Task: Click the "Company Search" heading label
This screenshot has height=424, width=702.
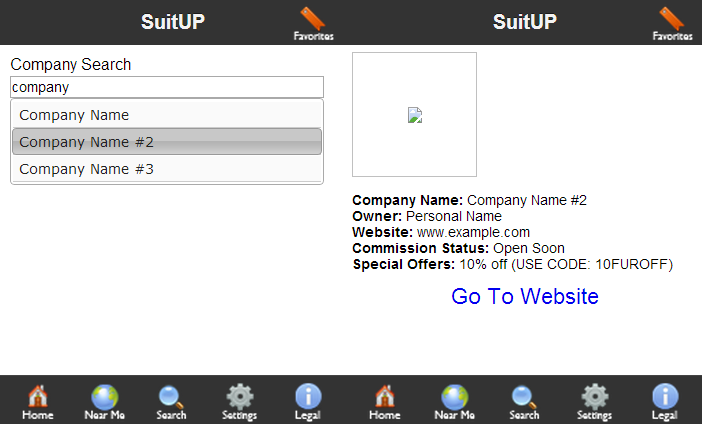Action: click(x=71, y=65)
